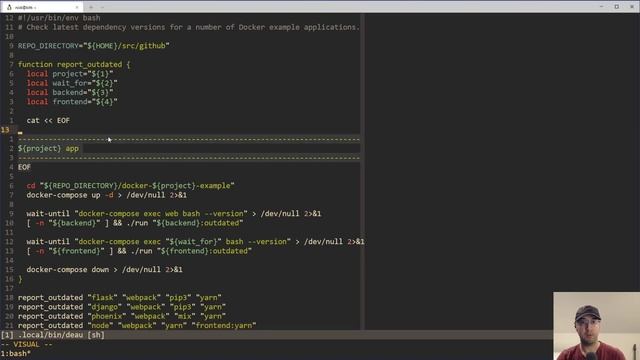Click the wait-until line using "${wait_for}"

point(196,242)
